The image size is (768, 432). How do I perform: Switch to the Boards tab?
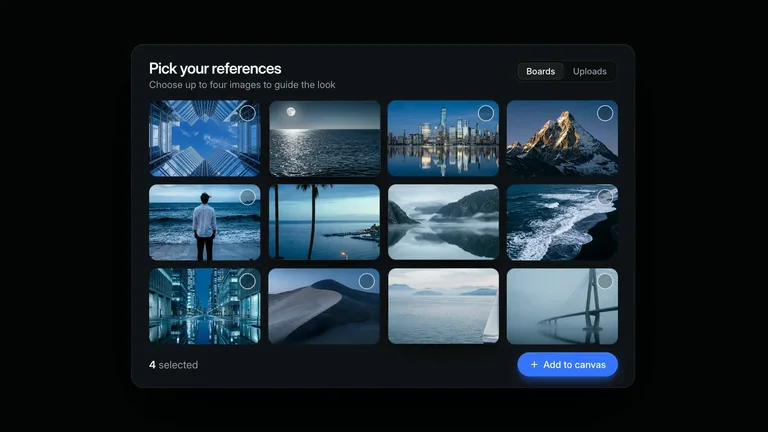tap(541, 72)
